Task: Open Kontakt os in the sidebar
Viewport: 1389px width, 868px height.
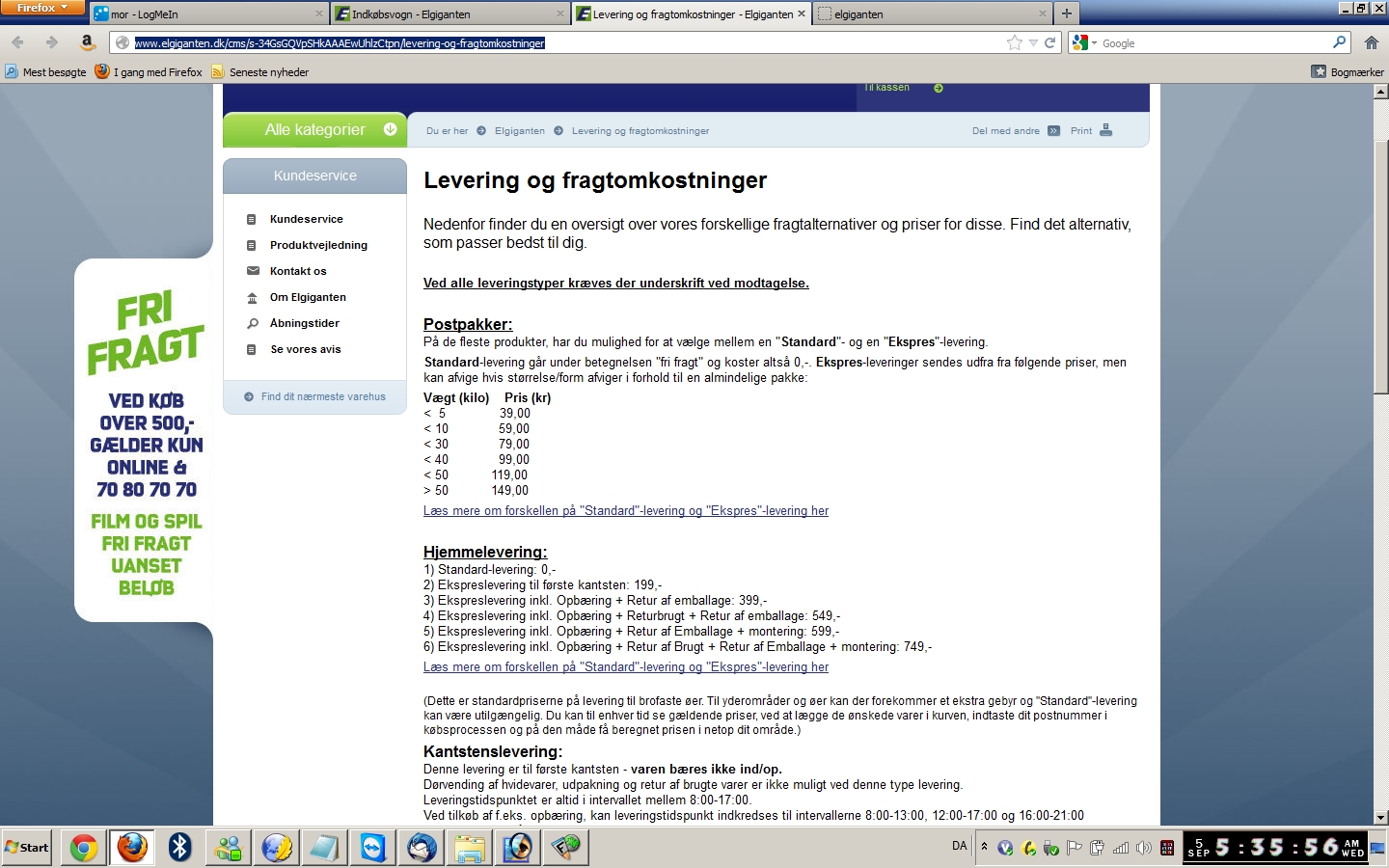Action: (298, 271)
